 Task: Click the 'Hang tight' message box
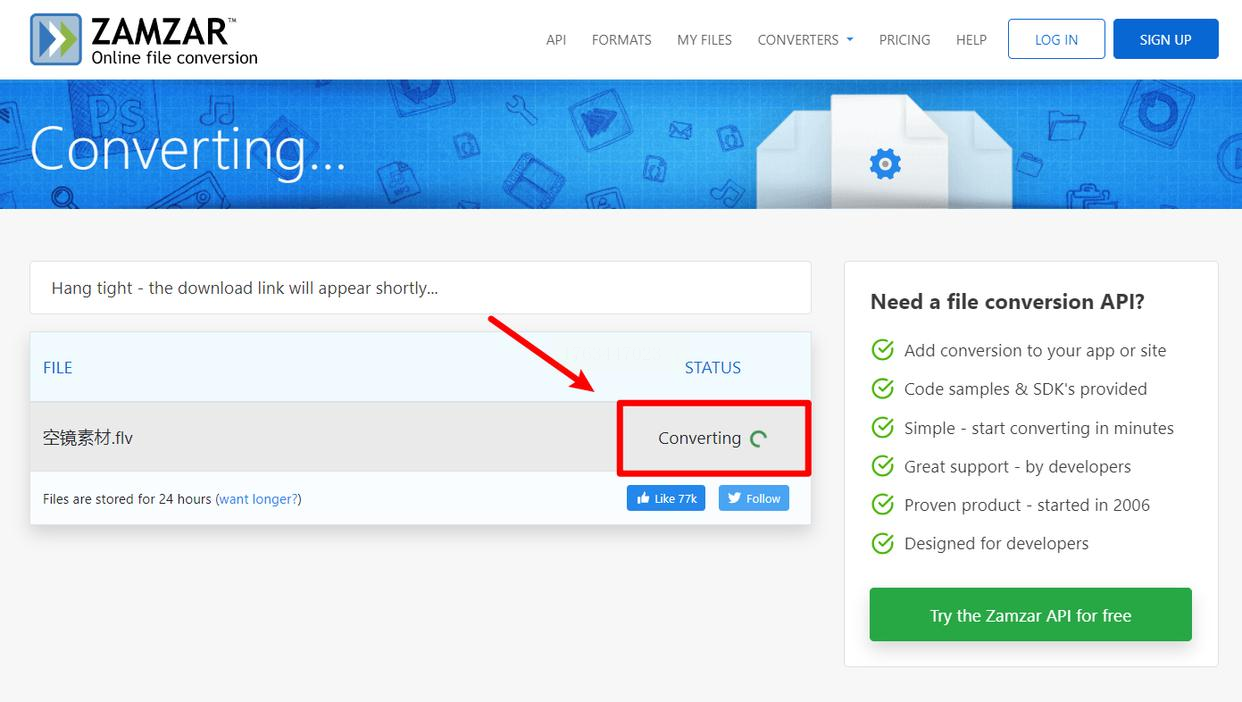tap(420, 288)
